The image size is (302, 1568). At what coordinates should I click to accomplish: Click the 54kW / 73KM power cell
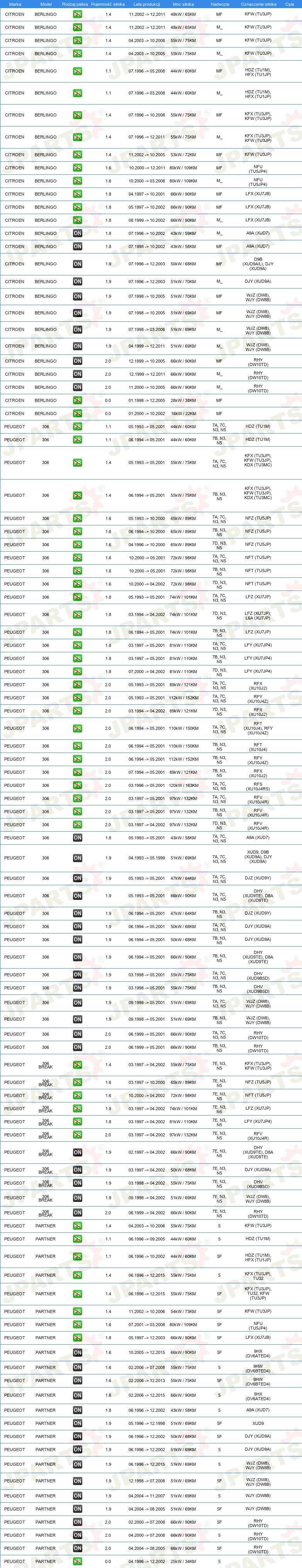click(183, 1312)
